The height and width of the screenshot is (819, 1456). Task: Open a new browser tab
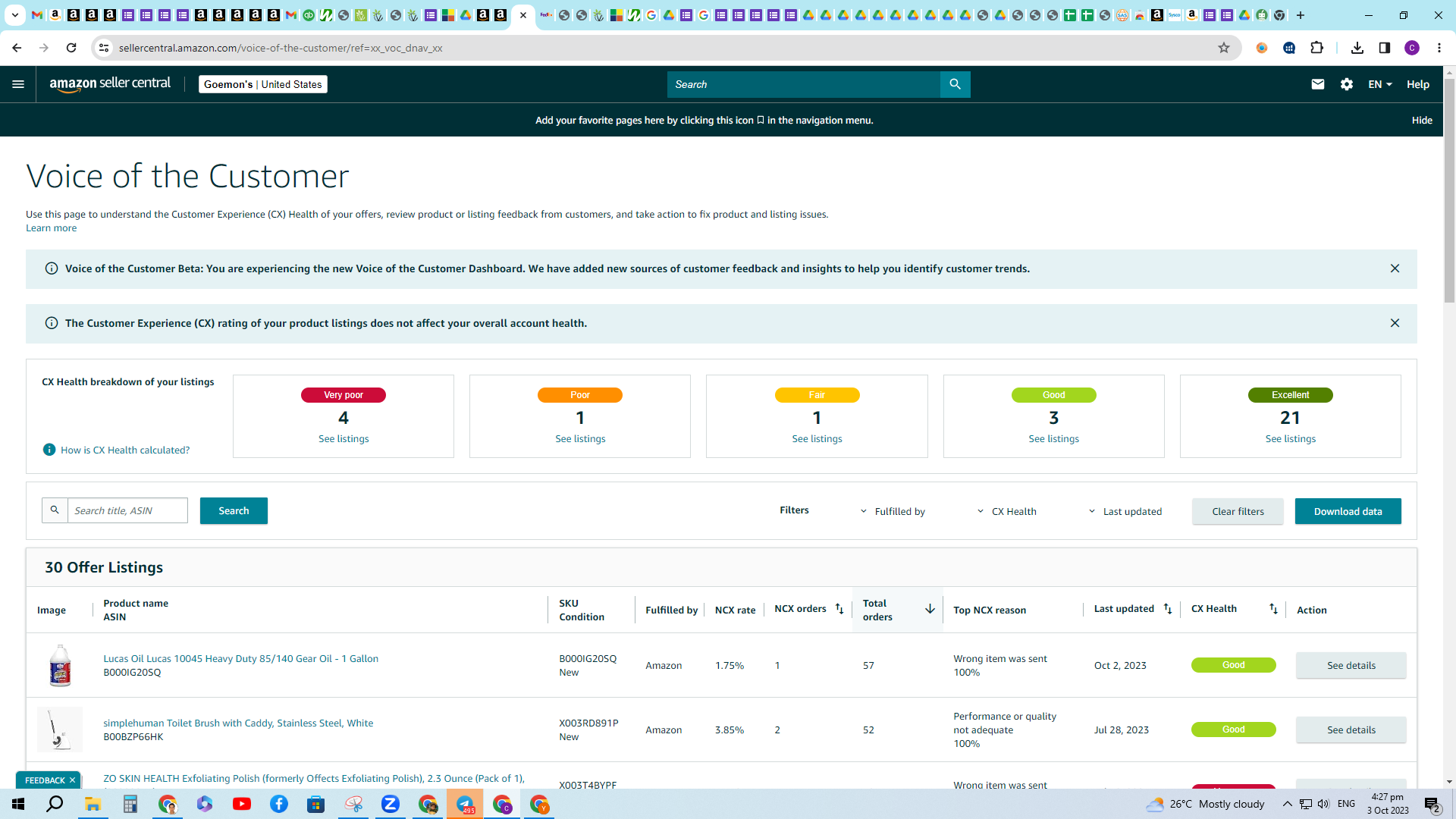(x=1301, y=15)
